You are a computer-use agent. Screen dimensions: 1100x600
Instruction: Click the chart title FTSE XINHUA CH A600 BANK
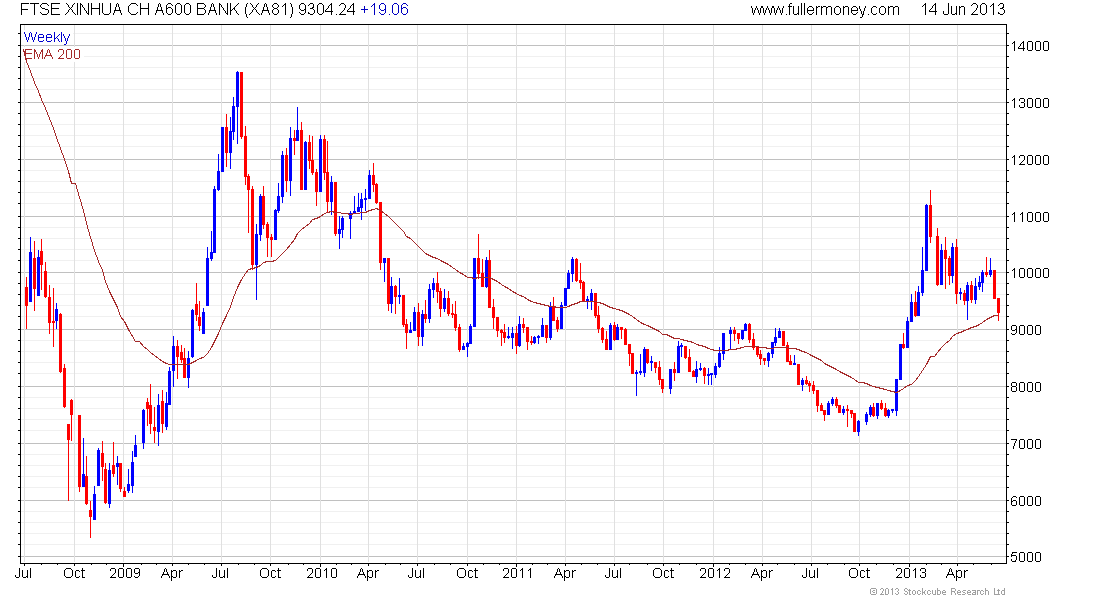130,10
